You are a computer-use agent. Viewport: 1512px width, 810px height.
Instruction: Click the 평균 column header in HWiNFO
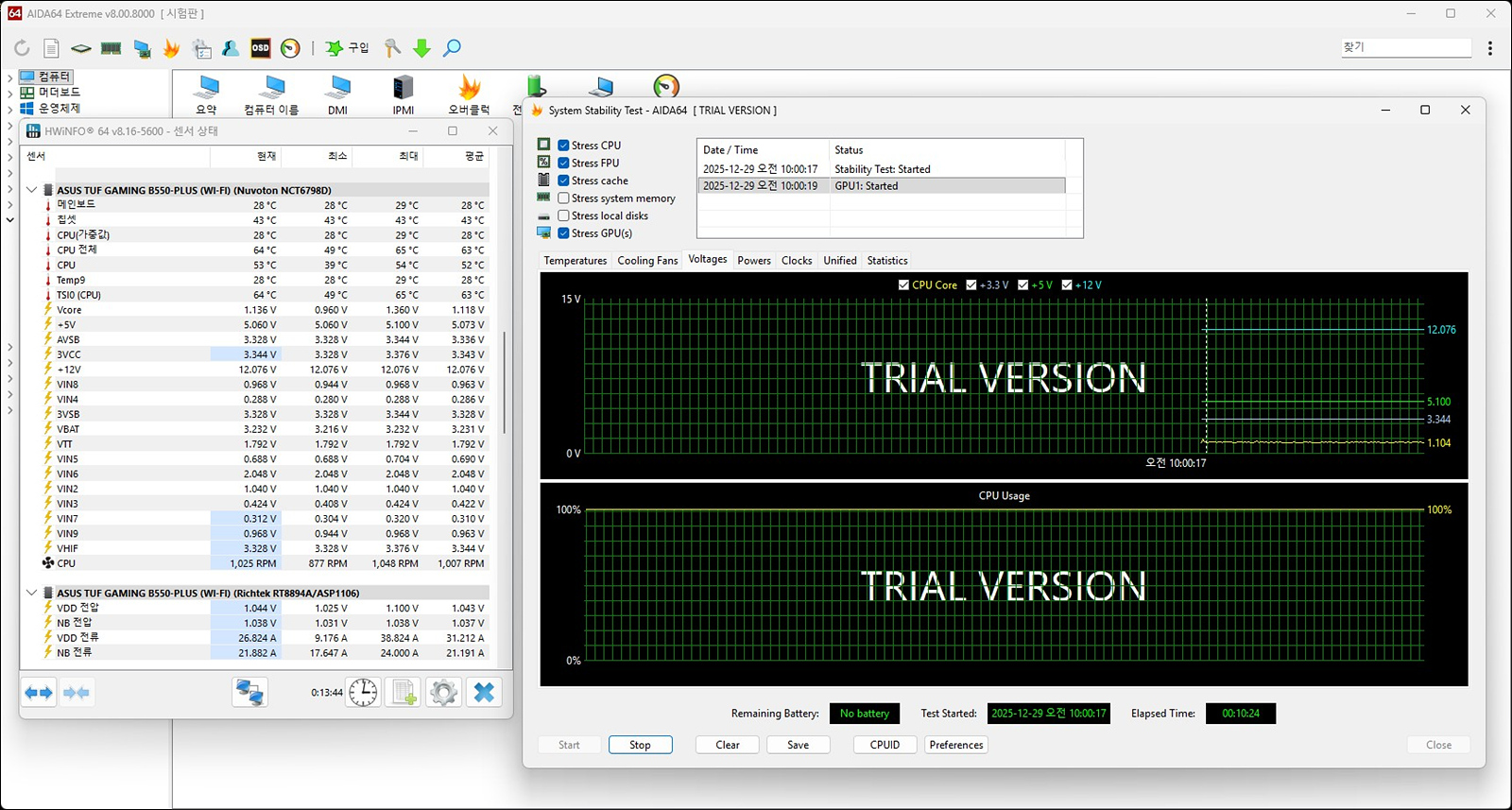(455, 156)
